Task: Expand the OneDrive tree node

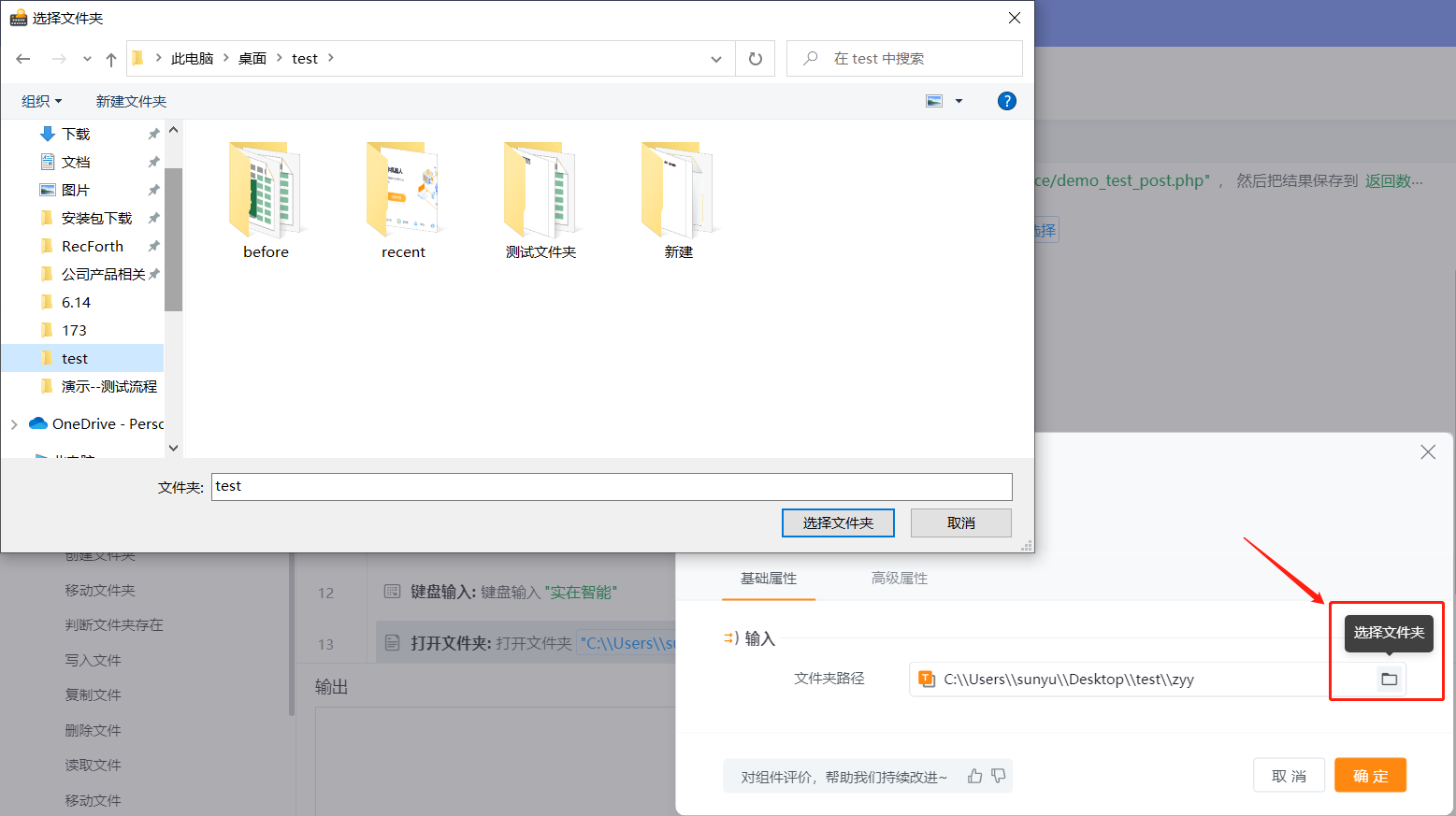Action: tap(14, 424)
